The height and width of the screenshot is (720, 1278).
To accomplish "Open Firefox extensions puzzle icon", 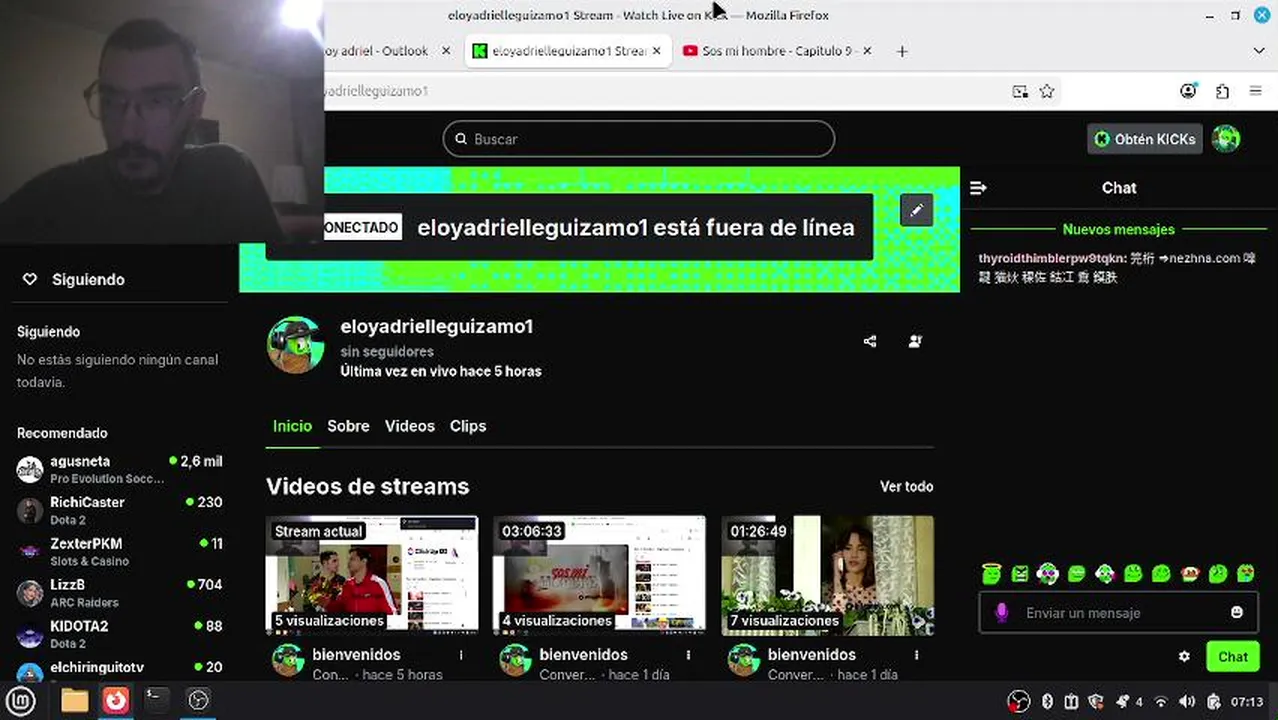I will tap(1222, 91).
